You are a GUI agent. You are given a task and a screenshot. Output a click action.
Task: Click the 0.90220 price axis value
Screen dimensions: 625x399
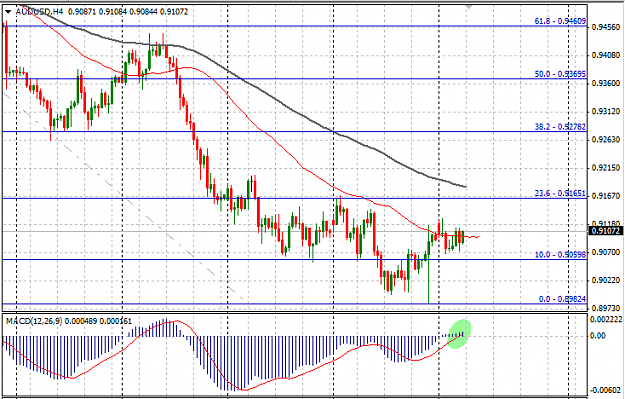click(606, 280)
